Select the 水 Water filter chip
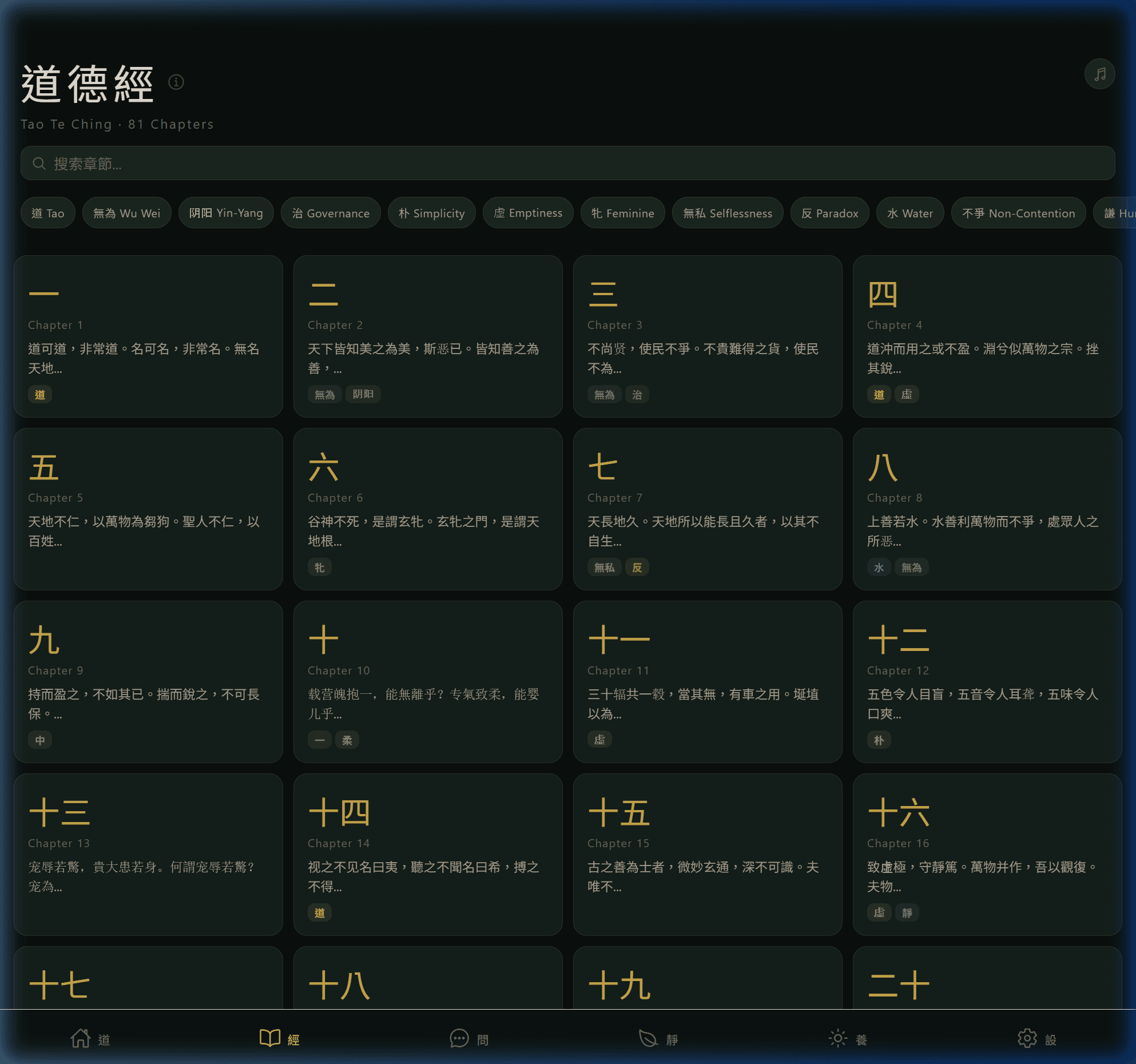Viewport: 1136px width, 1064px height. [910, 213]
